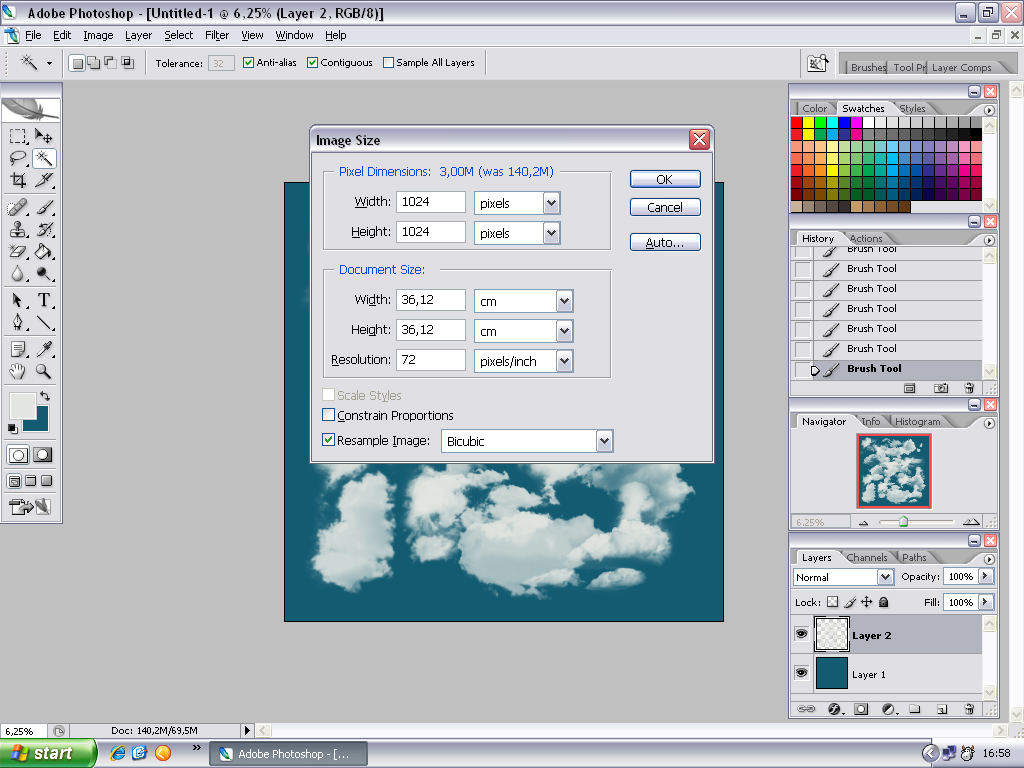Click Adobe Photoshop taskbar button
This screenshot has height=768, width=1024.
click(x=288, y=754)
